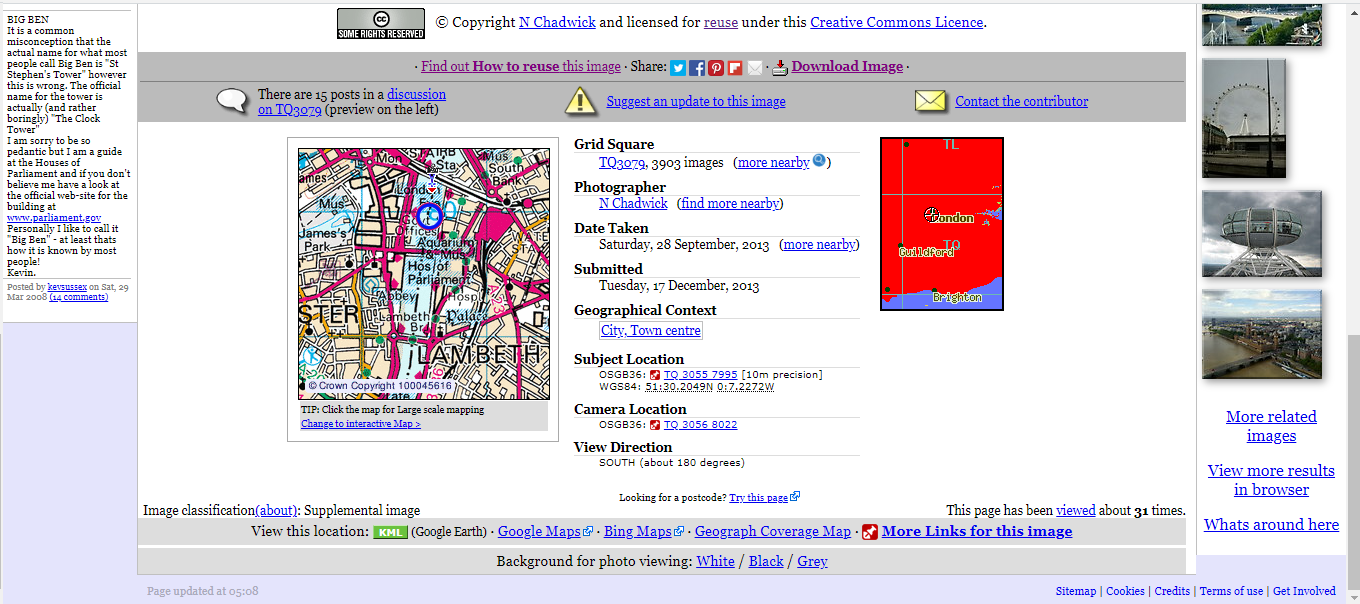This screenshot has height=604, width=1360.
Task: Click the blue magnifier icon beside Grid Square
Action: (x=819, y=161)
